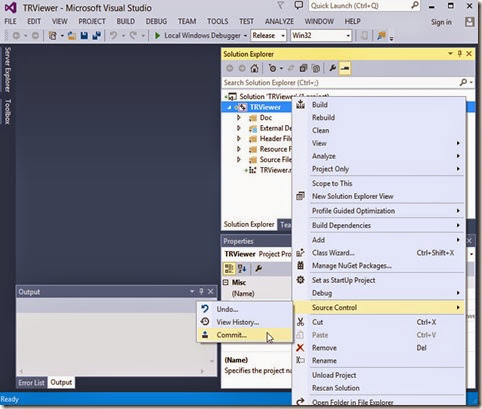Choose Undo... in the Source Control submenu
This screenshot has height=409, width=482.
[245, 309]
